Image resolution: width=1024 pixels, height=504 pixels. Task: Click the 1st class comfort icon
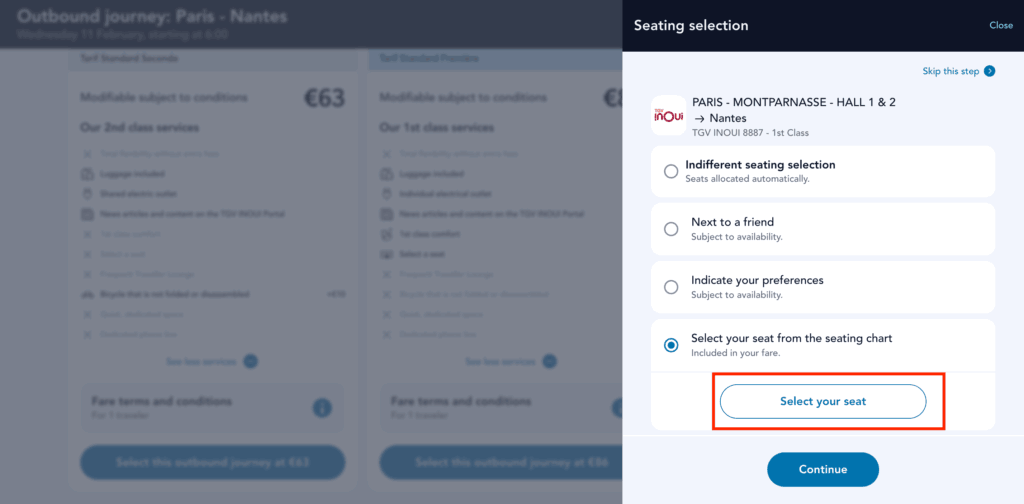pyautogui.click(x=387, y=234)
